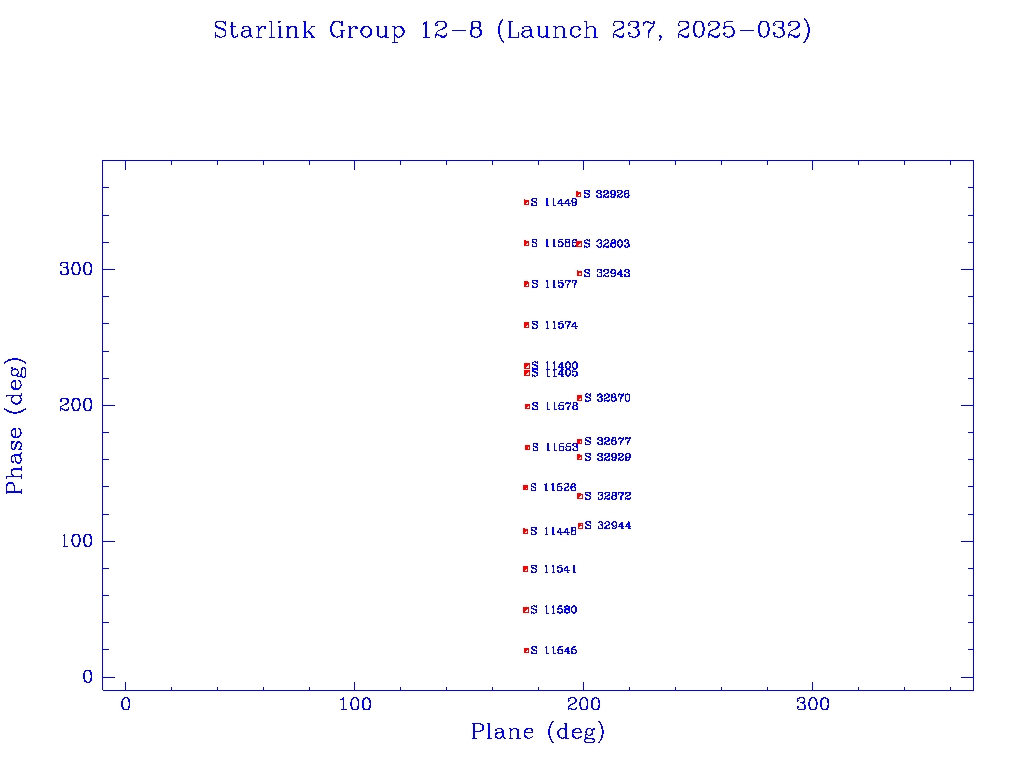Click the S 11541 satellite label
The height and width of the screenshot is (768, 1024).
554,569
